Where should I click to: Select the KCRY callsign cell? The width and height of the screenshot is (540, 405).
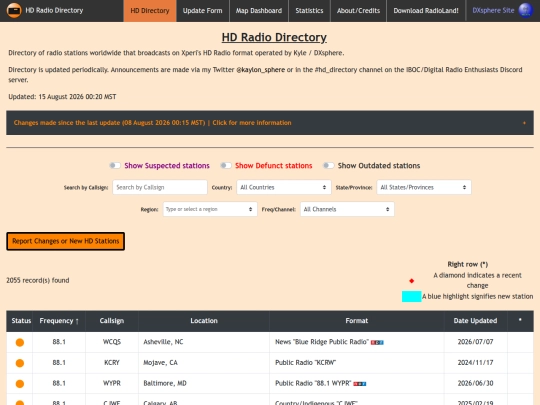coord(112,363)
